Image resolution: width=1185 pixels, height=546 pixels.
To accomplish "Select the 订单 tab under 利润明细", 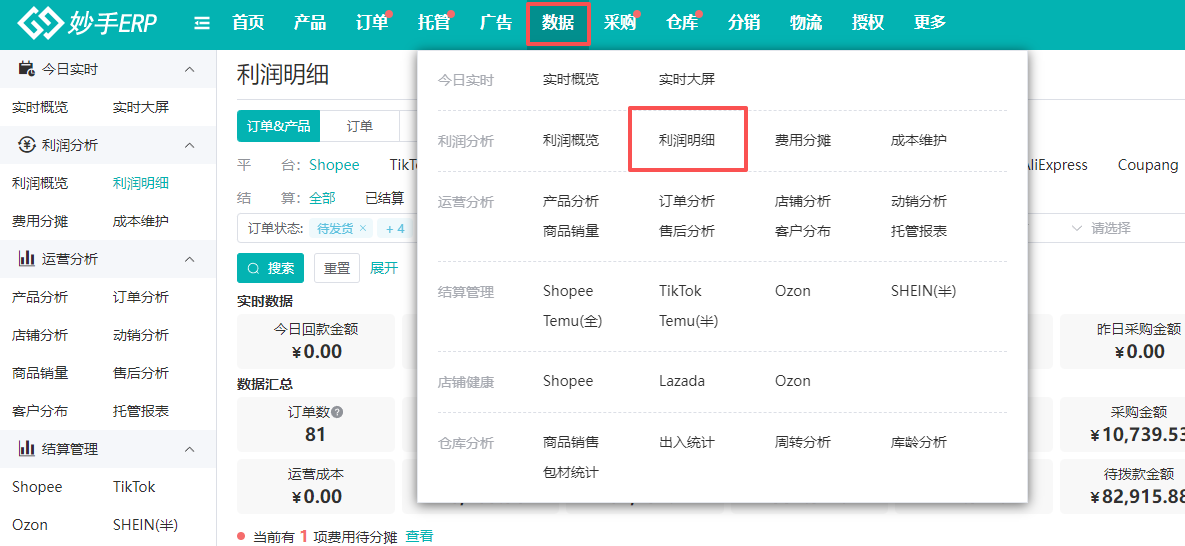I will (360, 126).
